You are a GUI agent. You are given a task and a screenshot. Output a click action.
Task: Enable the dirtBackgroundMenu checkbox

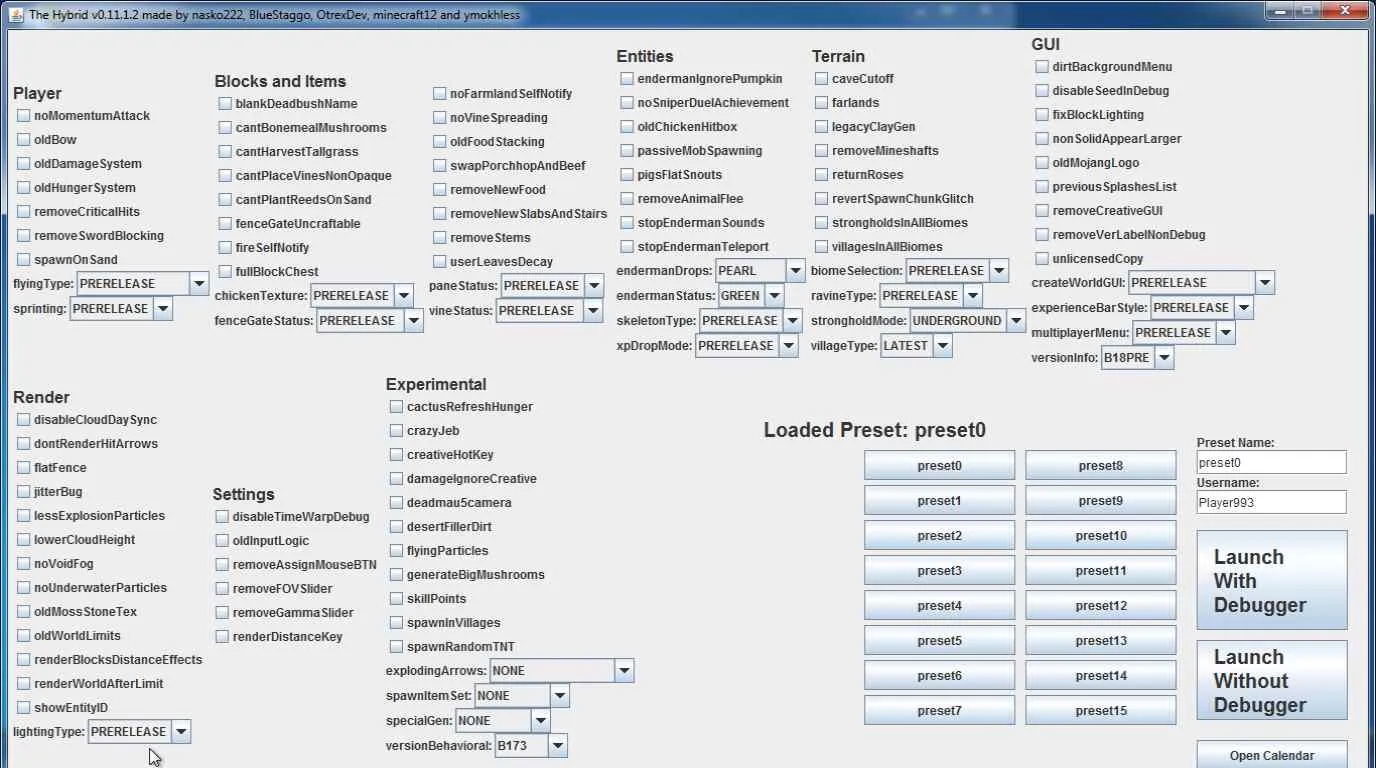1042,67
